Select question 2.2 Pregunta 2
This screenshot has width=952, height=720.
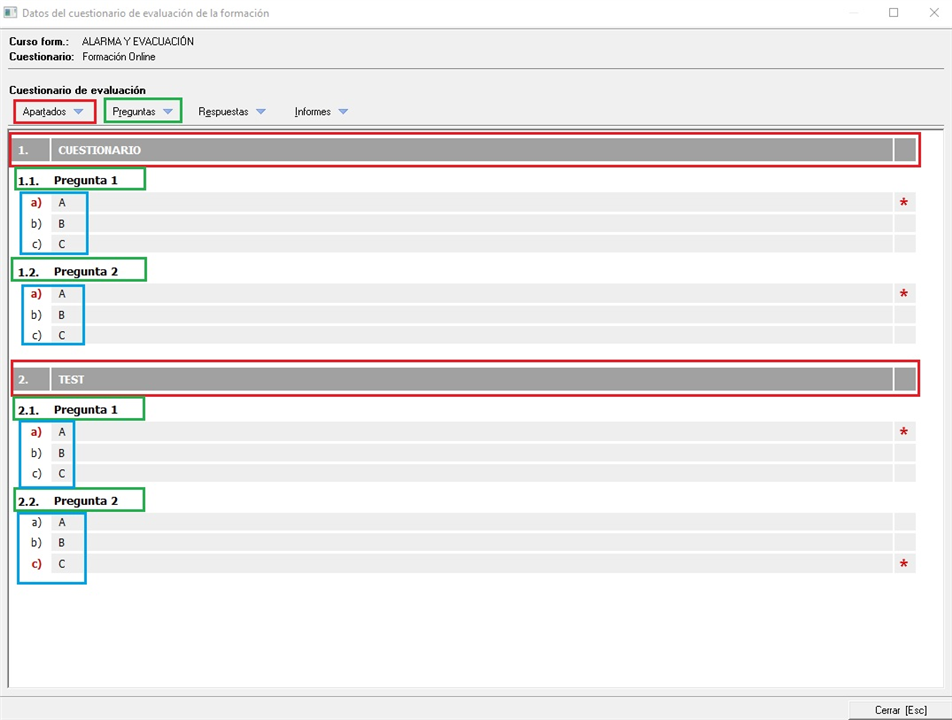(85, 501)
